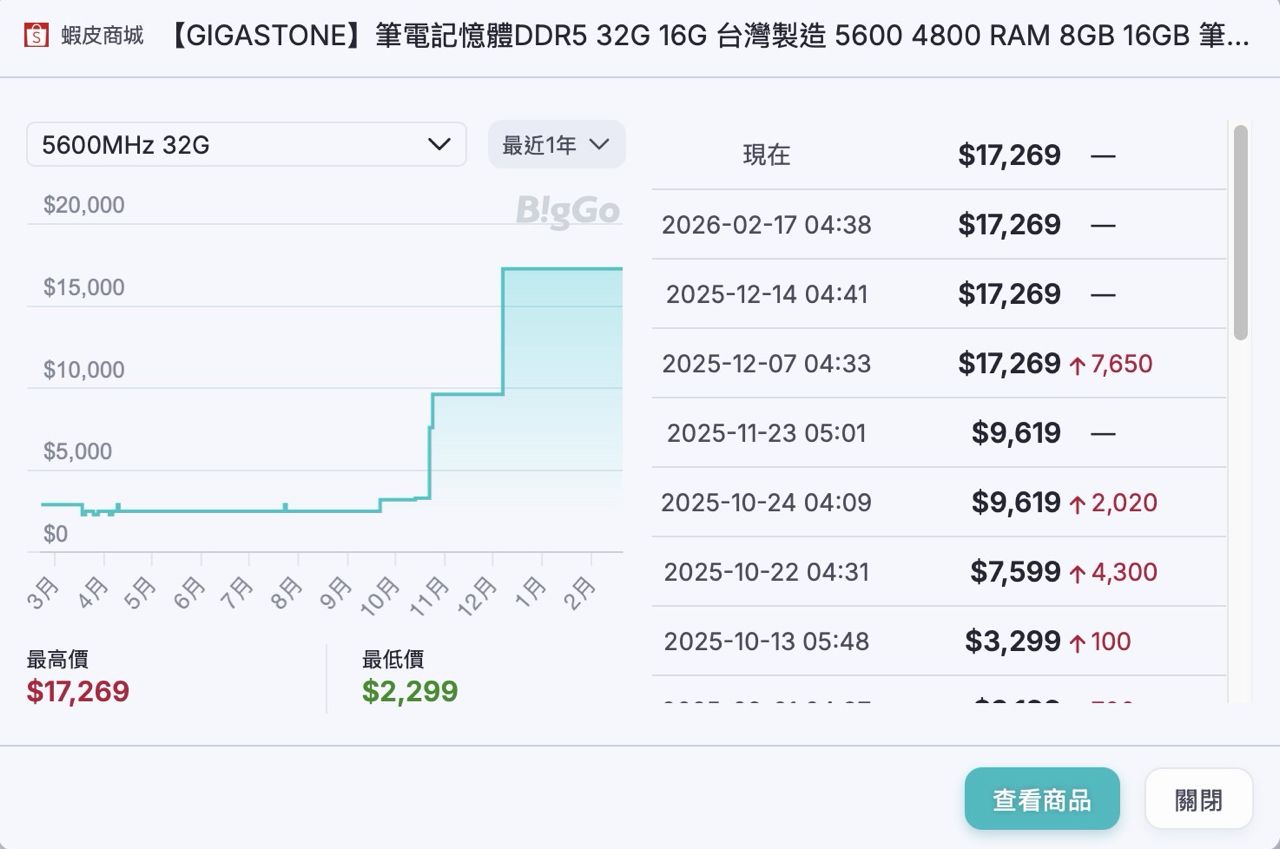Image resolution: width=1280 pixels, height=849 pixels.
Task: Click the 關閉 button
Action: [x=1198, y=799]
